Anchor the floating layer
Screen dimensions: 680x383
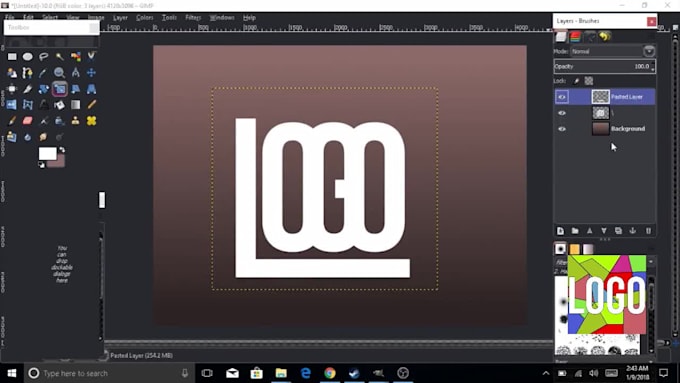click(x=633, y=231)
